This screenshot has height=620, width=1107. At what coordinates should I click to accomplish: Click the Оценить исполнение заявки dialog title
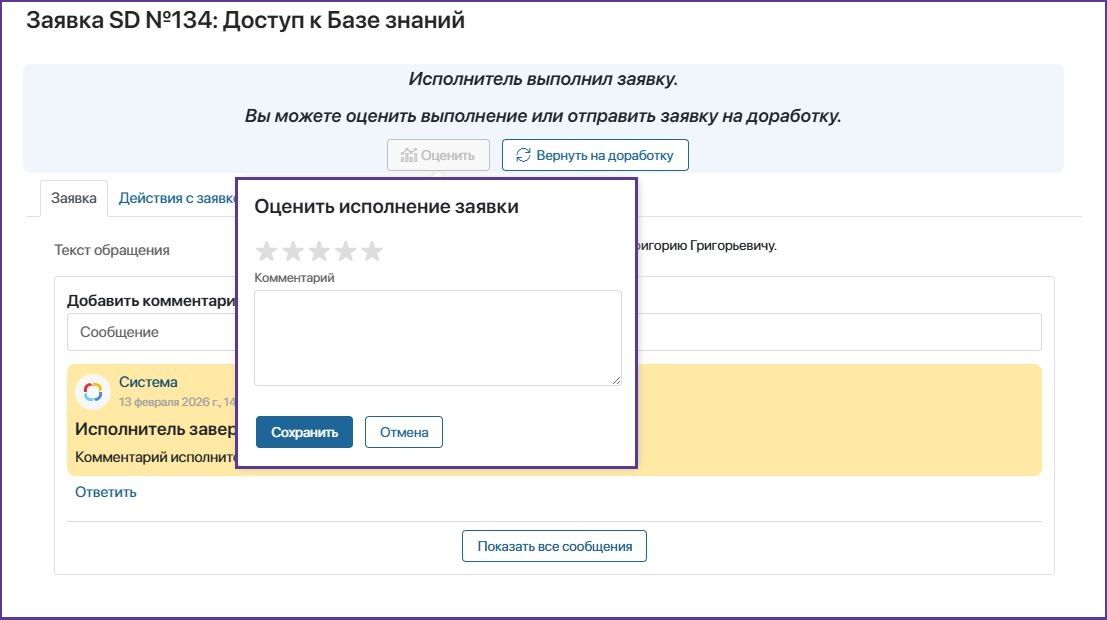click(386, 207)
